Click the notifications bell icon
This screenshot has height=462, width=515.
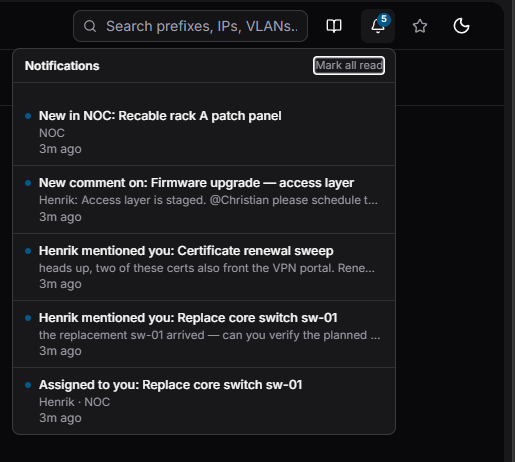[x=378, y=26]
